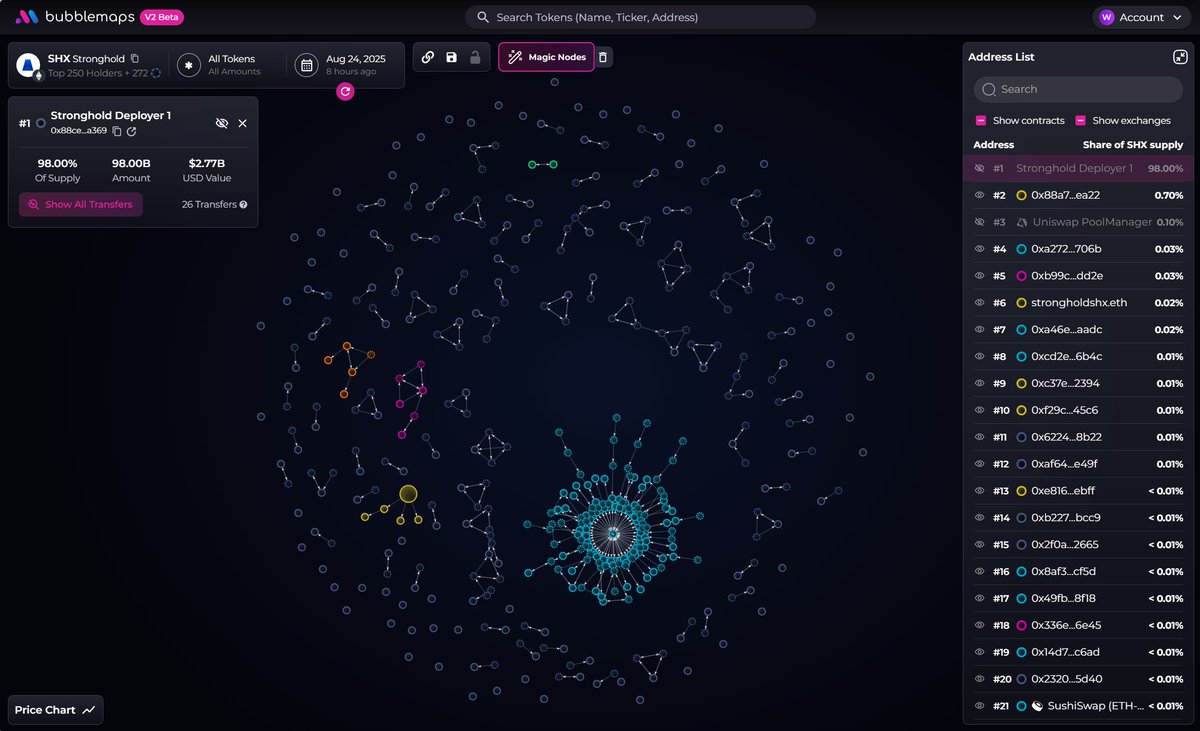
Task: Open the SHX token logo
Action: (28, 65)
